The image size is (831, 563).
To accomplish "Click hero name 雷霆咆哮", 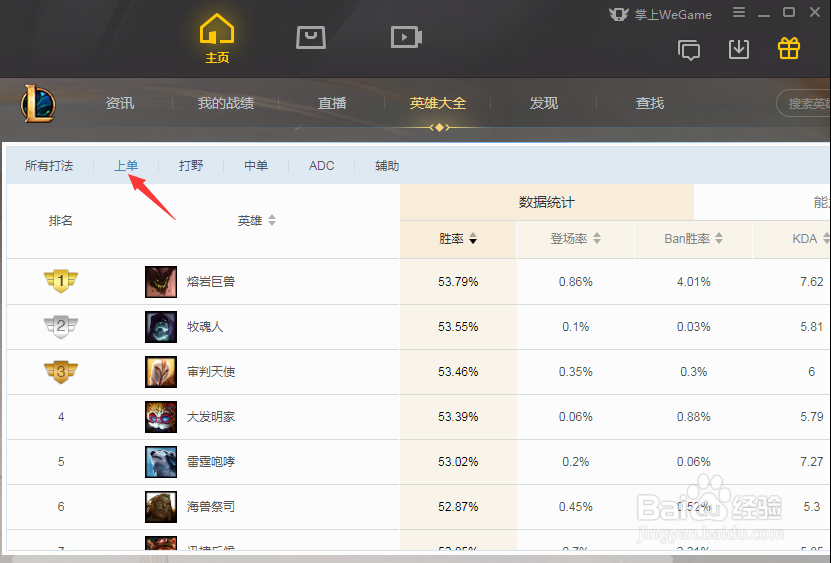I will (211, 462).
